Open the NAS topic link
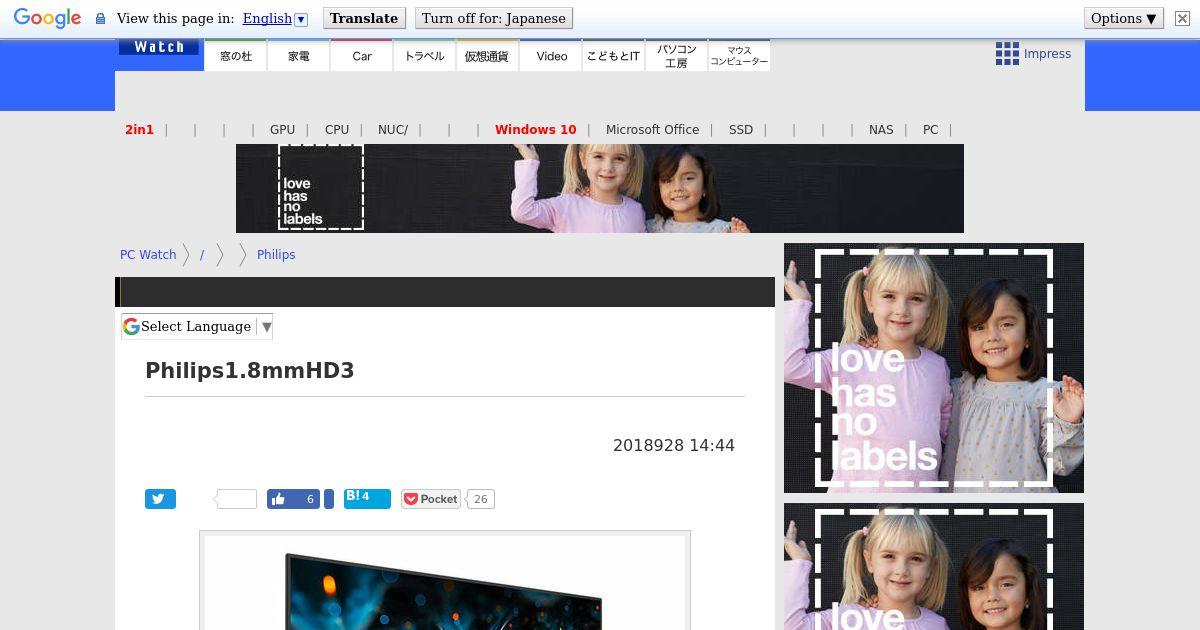Screen dimensions: 1200x630 pos(881,129)
